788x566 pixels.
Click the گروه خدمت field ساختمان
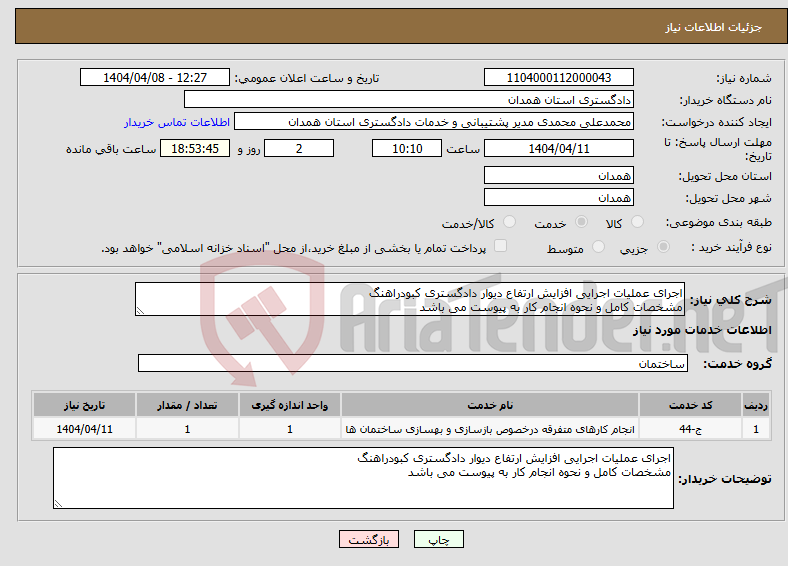pyautogui.click(x=413, y=363)
